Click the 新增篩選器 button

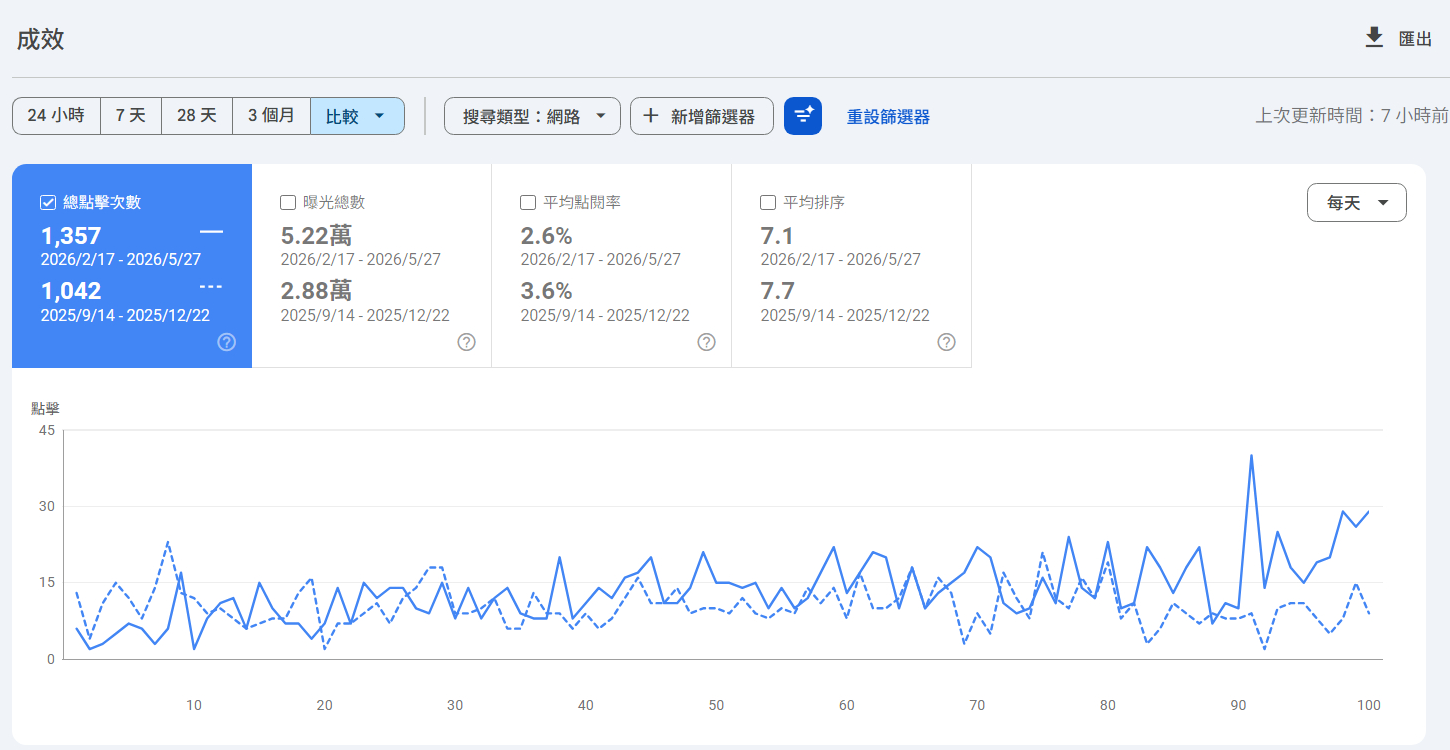(x=702, y=116)
